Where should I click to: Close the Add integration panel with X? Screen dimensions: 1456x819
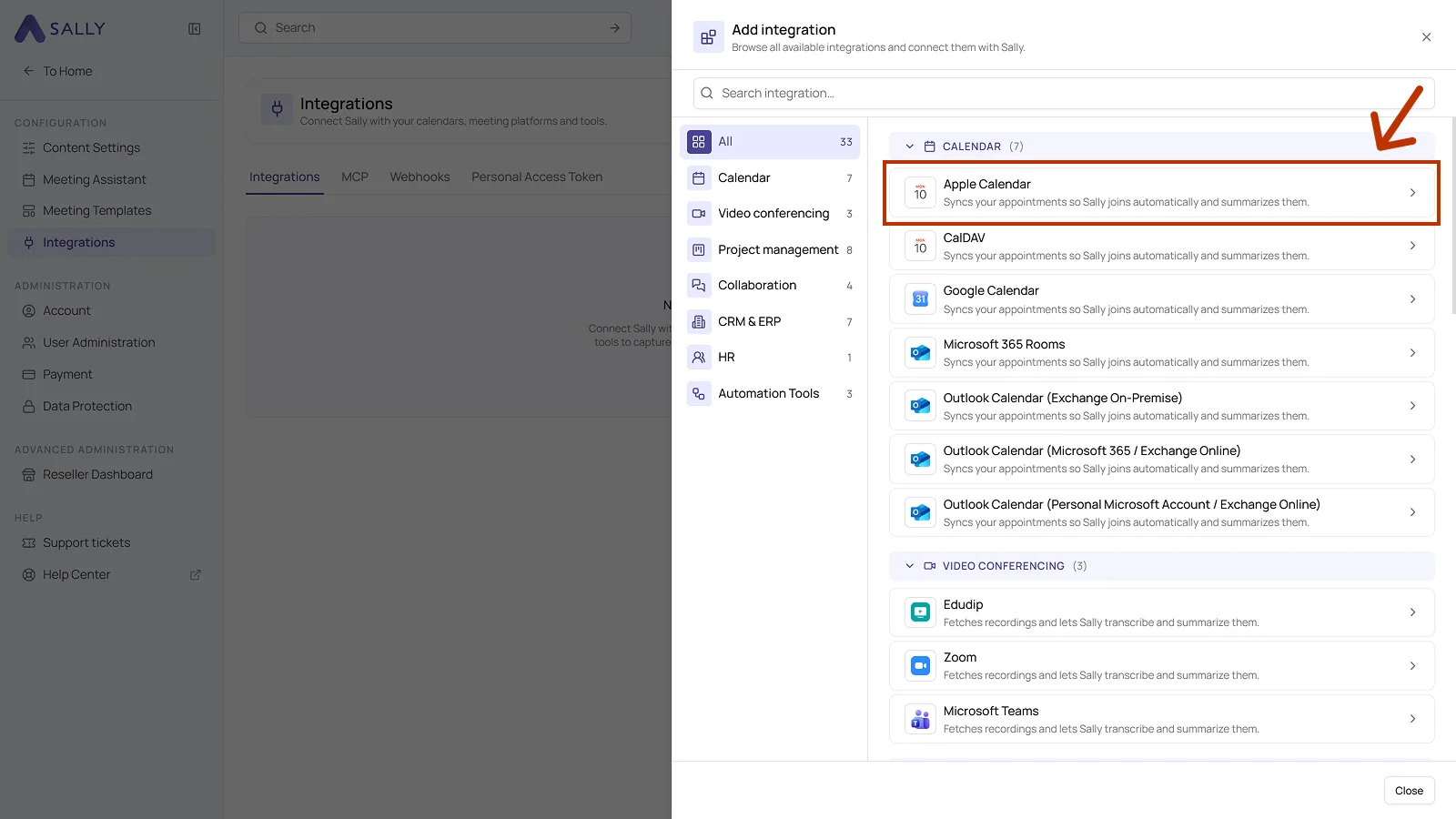[1426, 37]
